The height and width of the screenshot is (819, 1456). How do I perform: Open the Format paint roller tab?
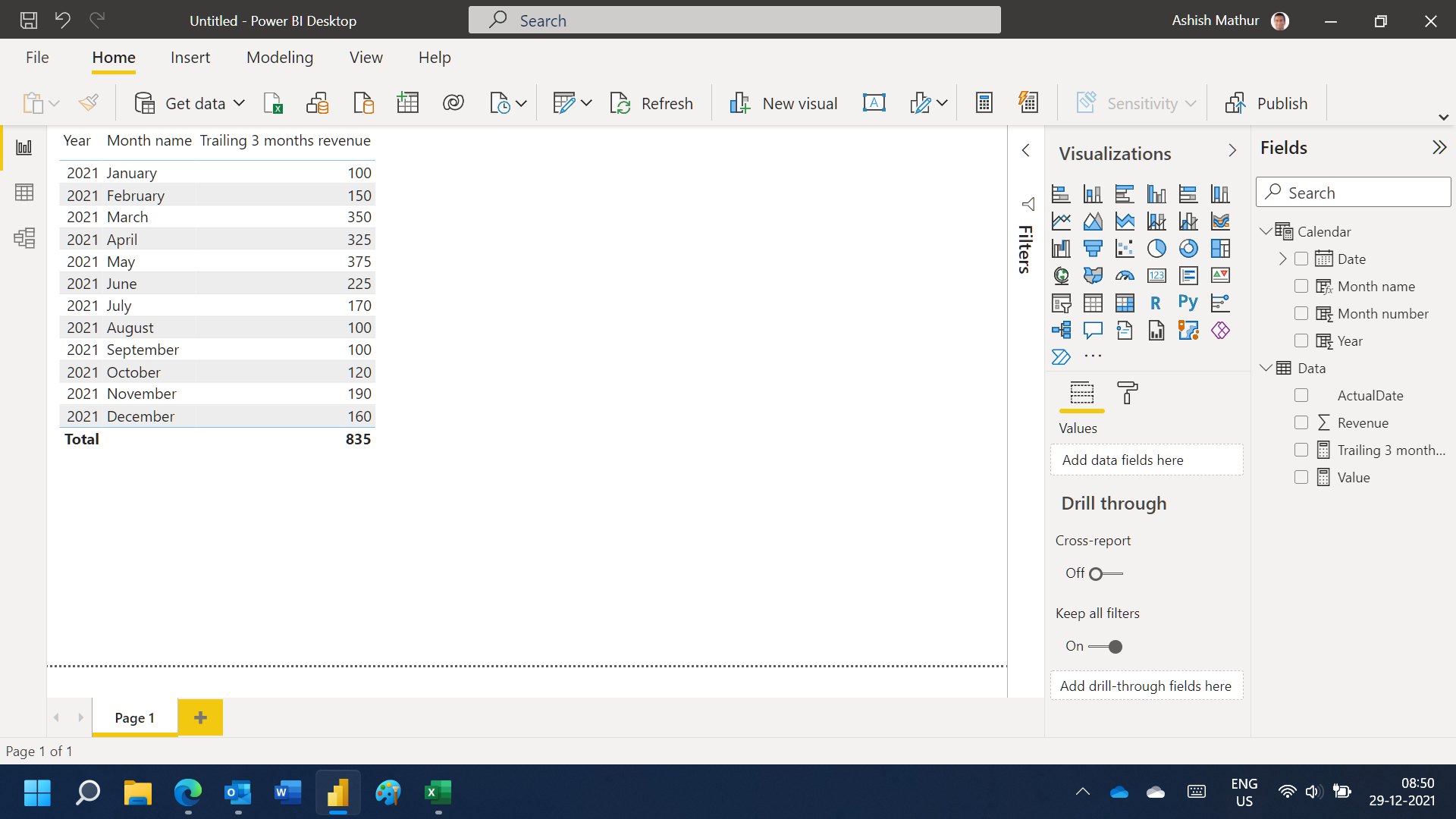(x=1128, y=393)
